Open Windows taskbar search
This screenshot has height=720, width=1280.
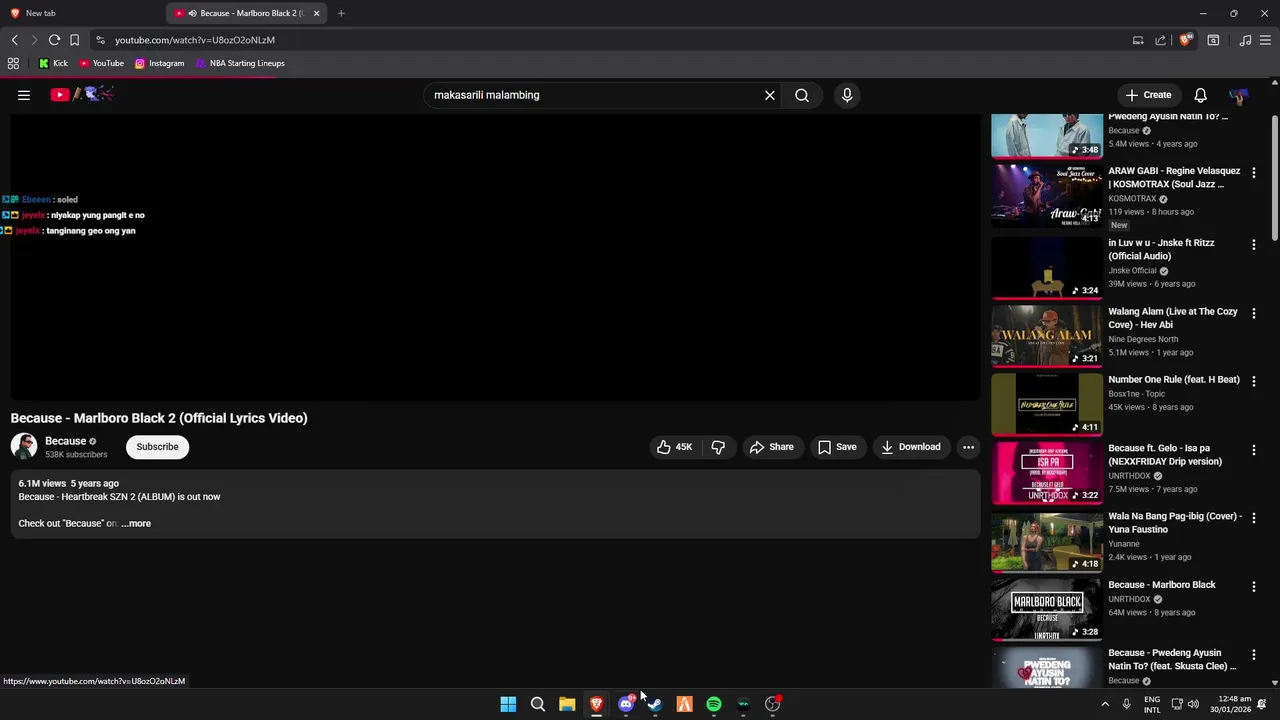pyautogui.click(x=538, y=704)
